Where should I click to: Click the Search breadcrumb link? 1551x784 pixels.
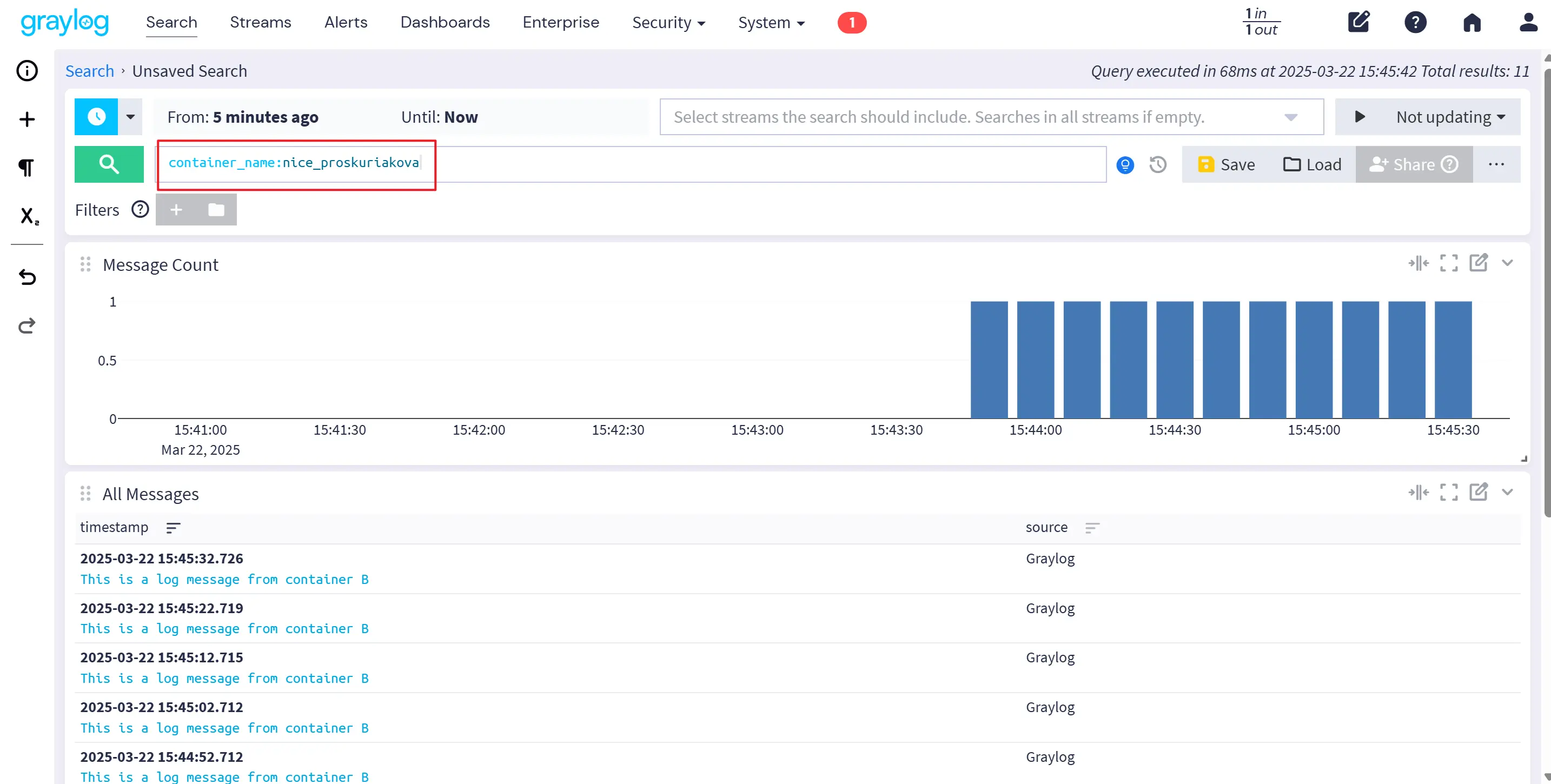pos(89,71)
